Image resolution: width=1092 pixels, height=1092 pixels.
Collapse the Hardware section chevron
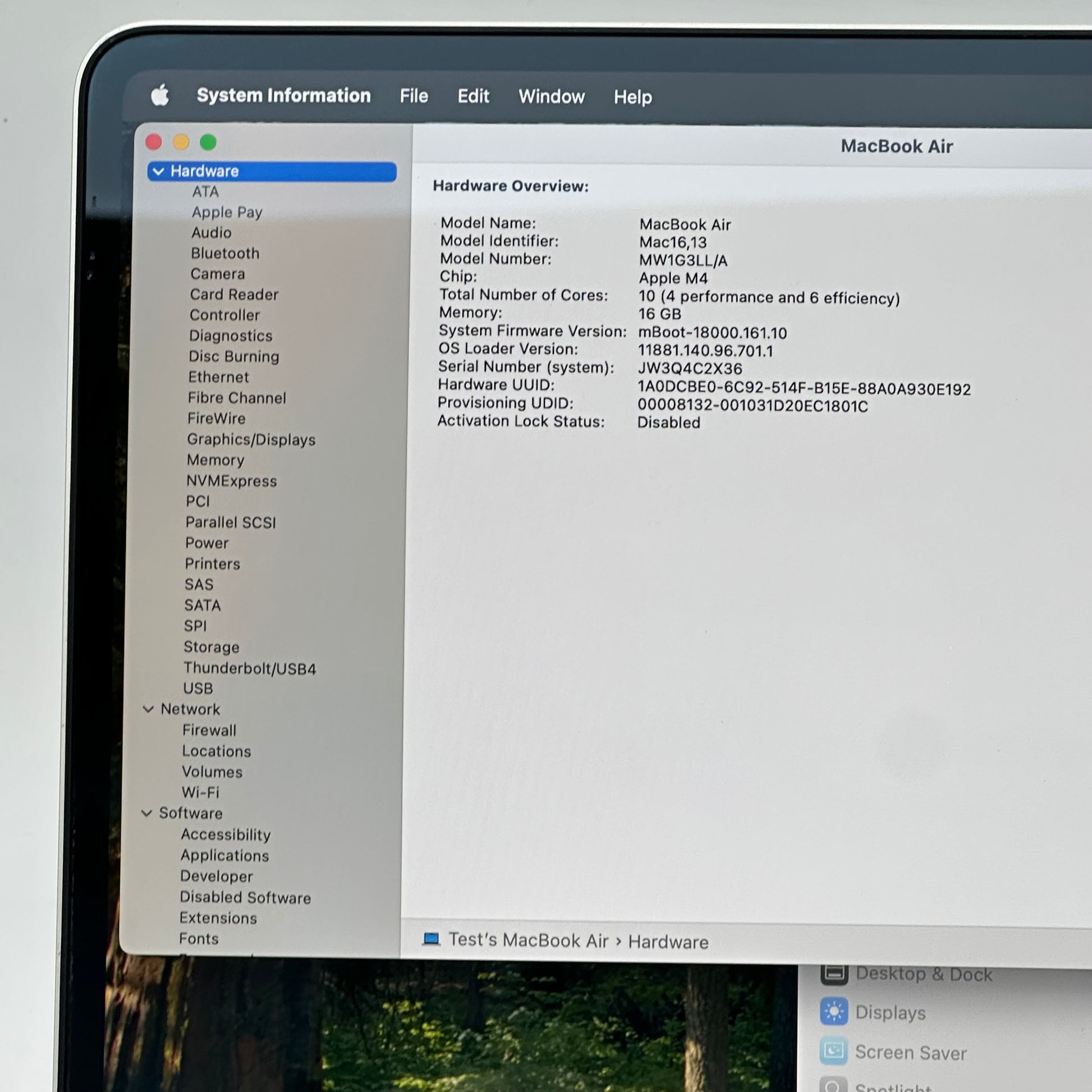point(159,171)
